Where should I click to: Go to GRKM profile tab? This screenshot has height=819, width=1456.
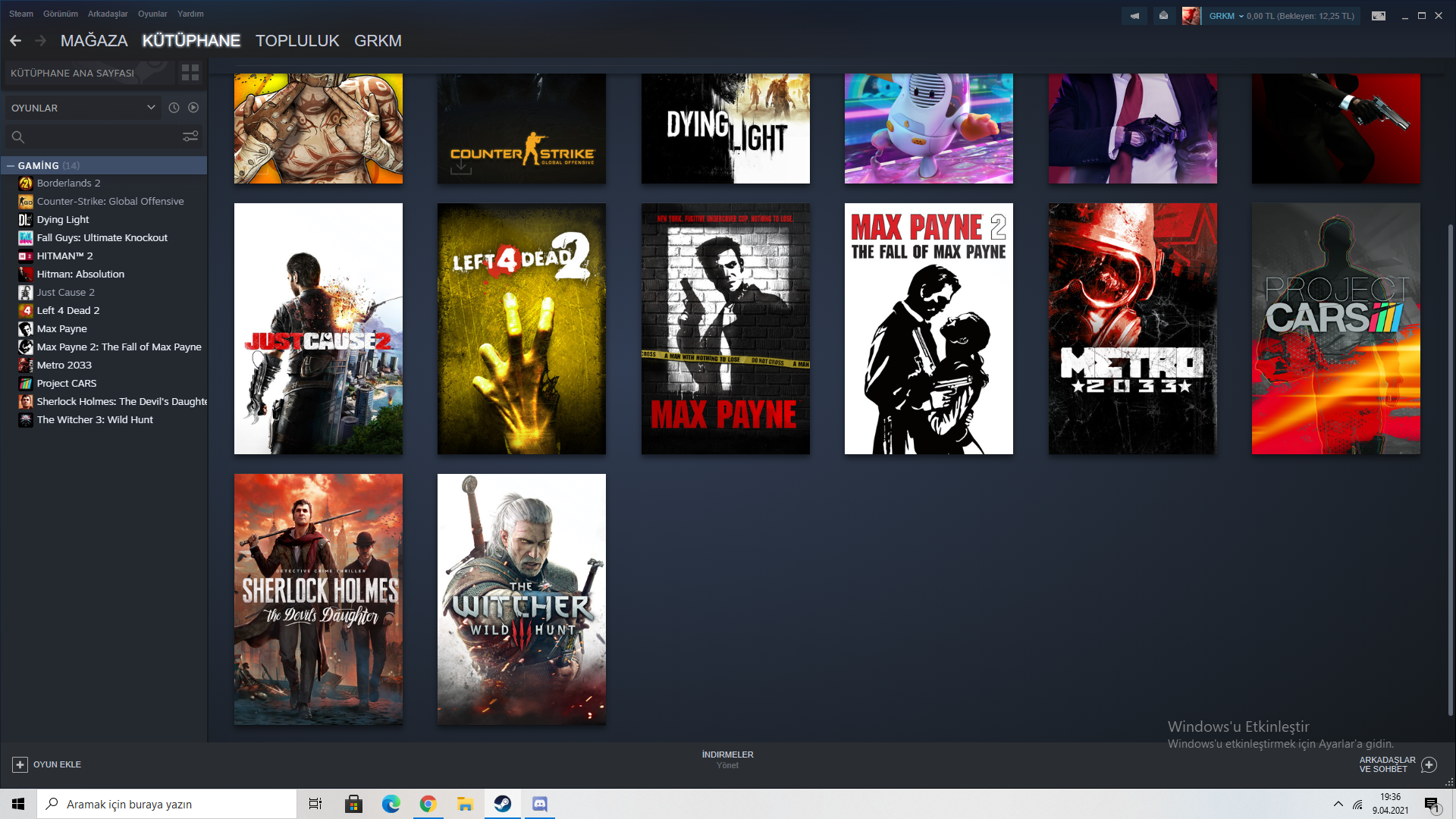point(378,41)
